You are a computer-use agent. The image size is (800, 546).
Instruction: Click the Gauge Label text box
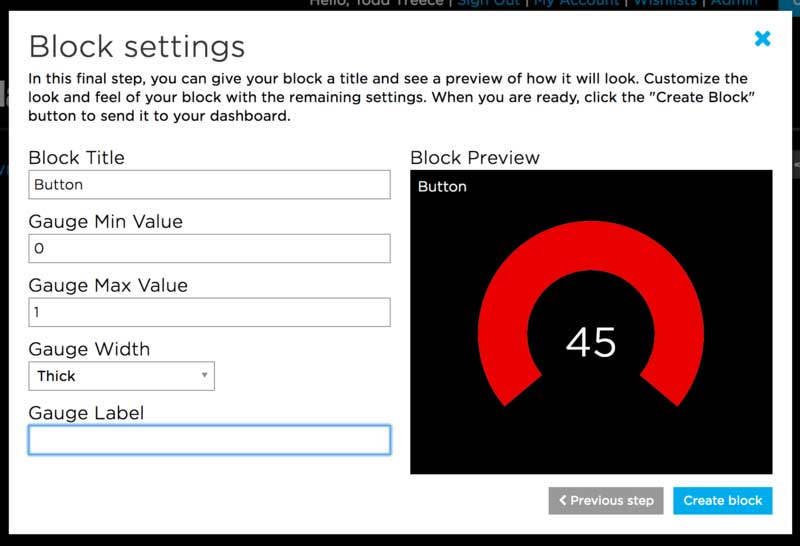[209, 440]
